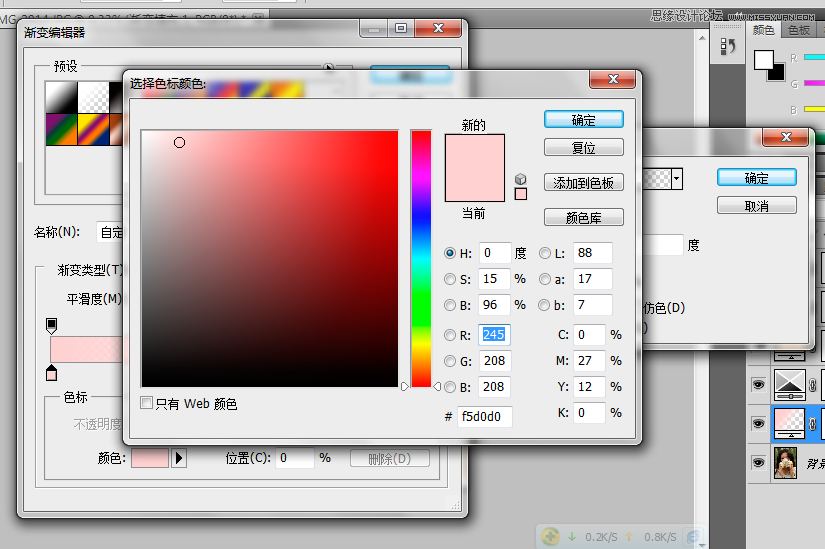The width and height of the screenshot is (825, 549).
Task: Click the L value field showing 88
Action: pos(592,253)
